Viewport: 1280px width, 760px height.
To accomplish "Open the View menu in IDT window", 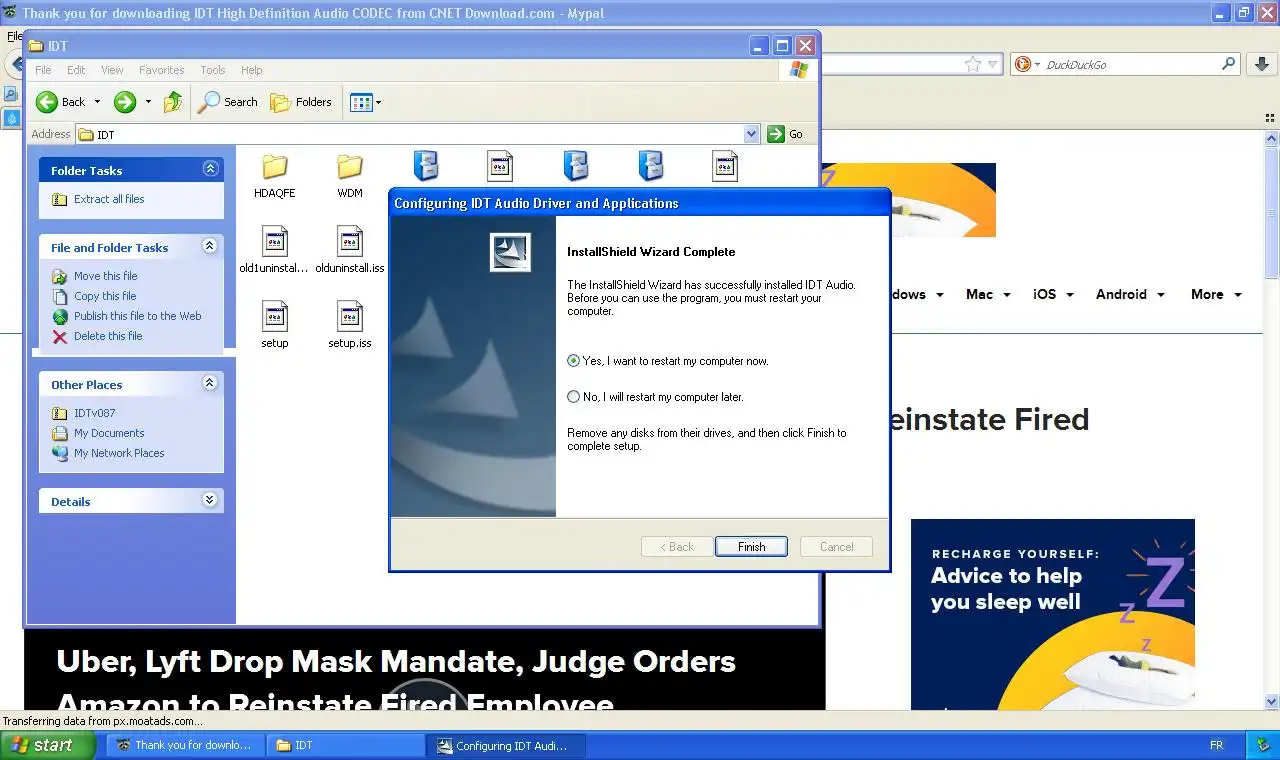I will pos(112,70).
